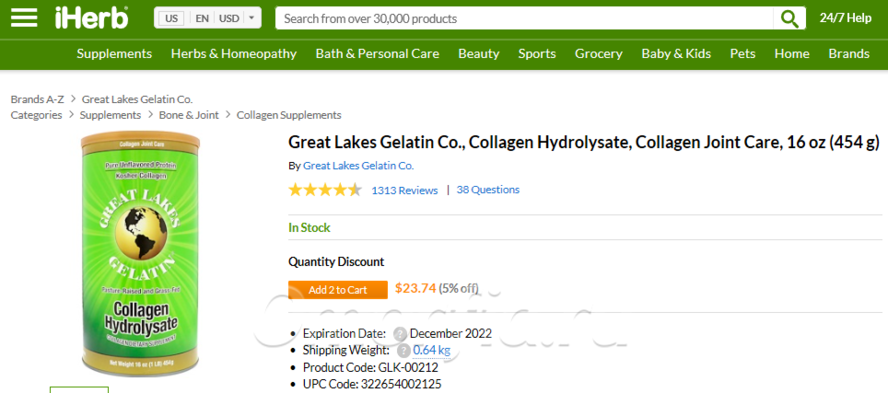Open the 38 Questions link
The height and width of the screenshot is (393, 888).
[x=488, y=190]
